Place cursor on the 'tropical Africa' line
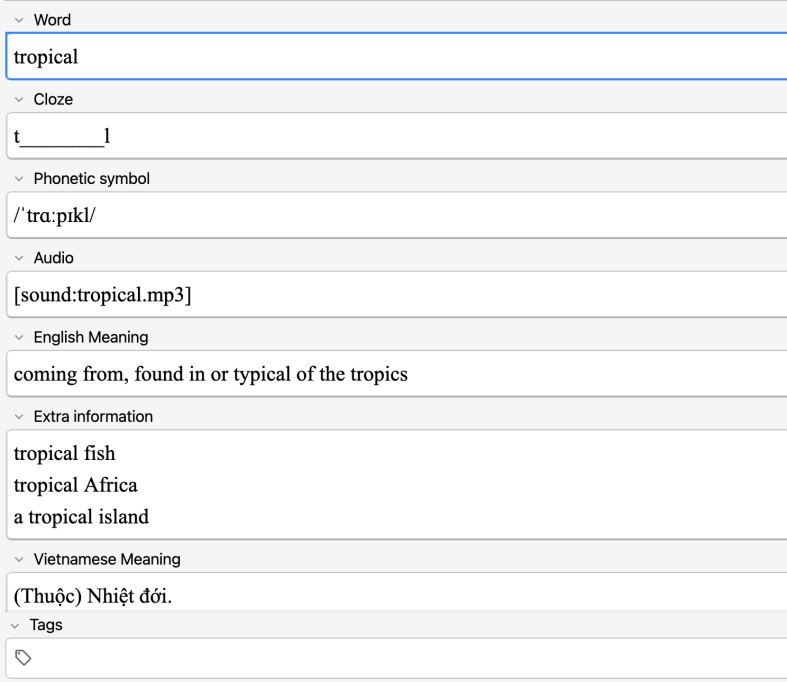Image resolution: width=787 pixels, height=682 pixels. [75, 486]
